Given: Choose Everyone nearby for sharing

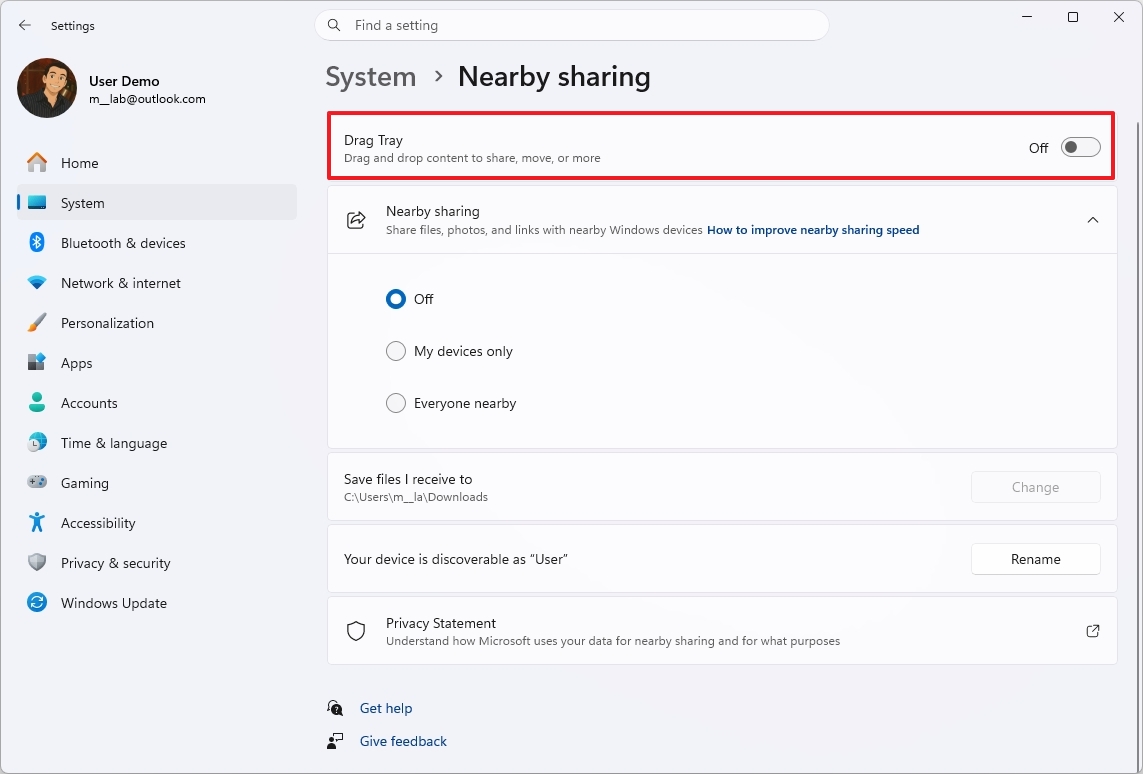Looking at the screenshot, I should [396, 403].
